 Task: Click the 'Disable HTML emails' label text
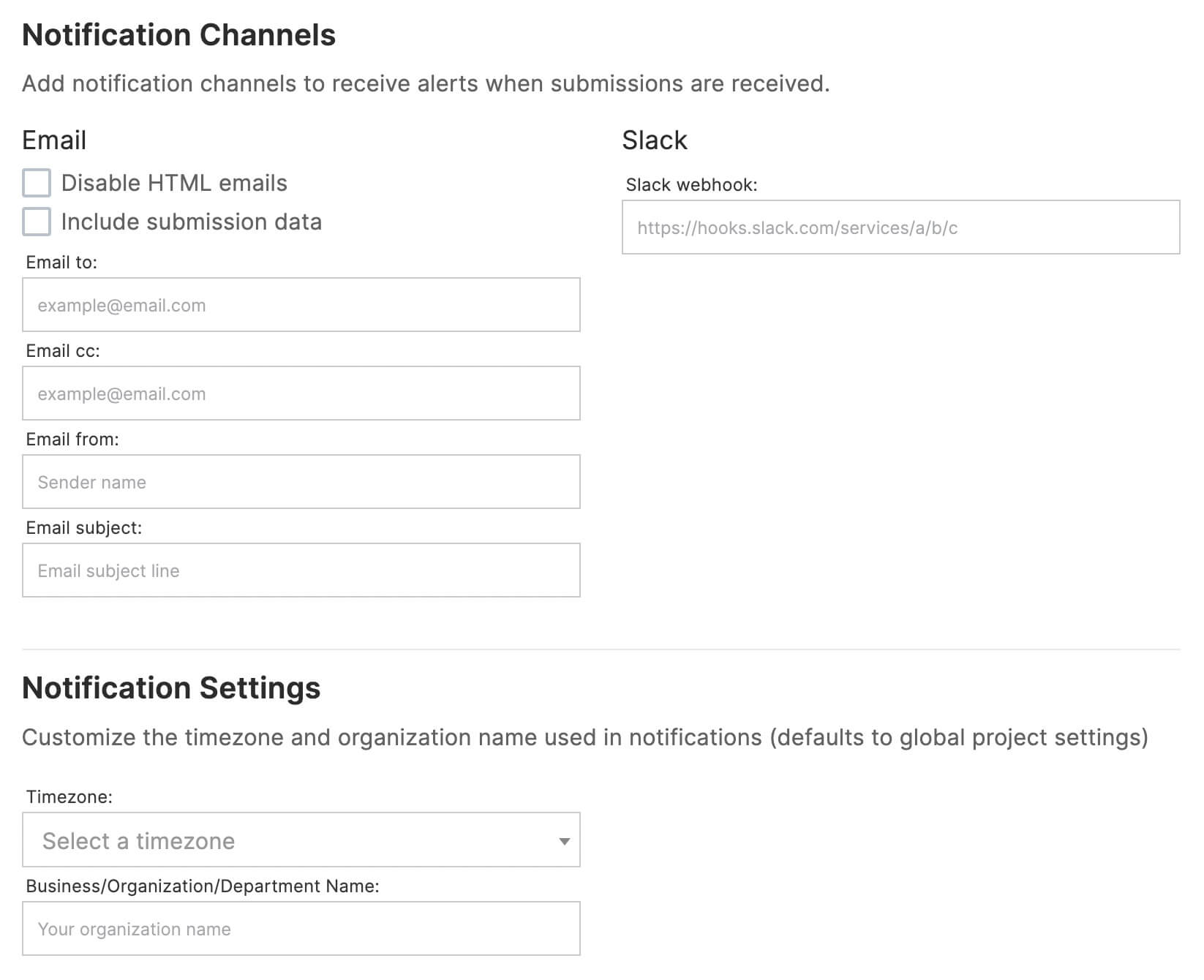pyautogui.click(x=174, y=183)
